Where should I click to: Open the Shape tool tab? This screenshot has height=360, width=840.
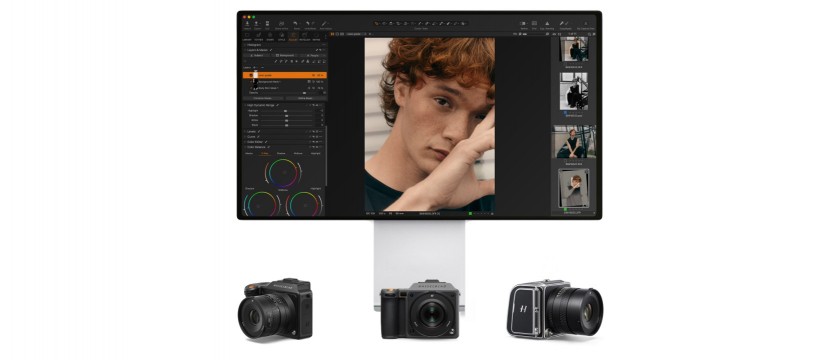pyautogui.click(x=270, y=36)
